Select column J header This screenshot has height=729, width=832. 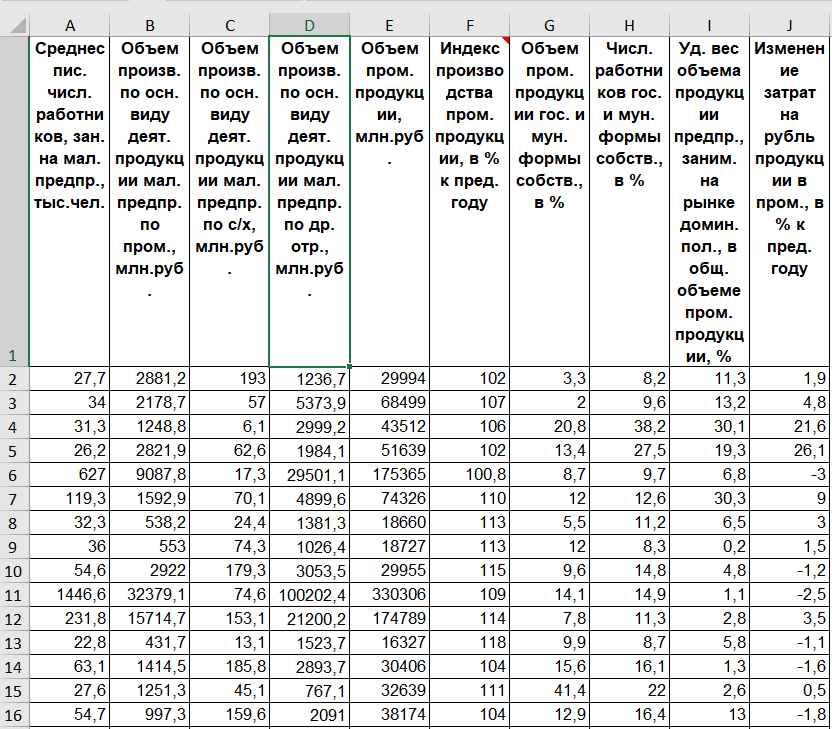pos(790,25)
